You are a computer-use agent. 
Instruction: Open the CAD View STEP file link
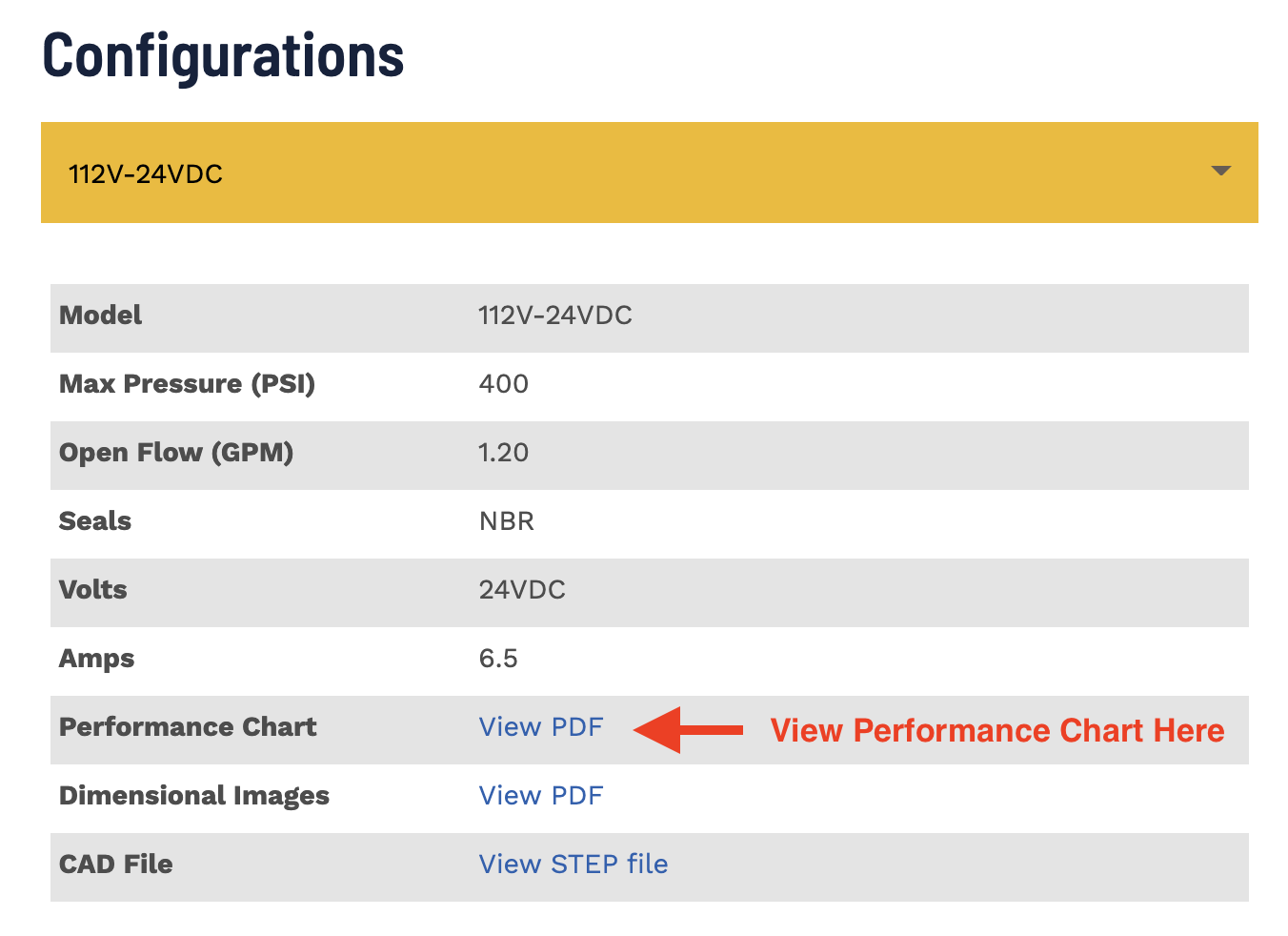coord(573,865)
